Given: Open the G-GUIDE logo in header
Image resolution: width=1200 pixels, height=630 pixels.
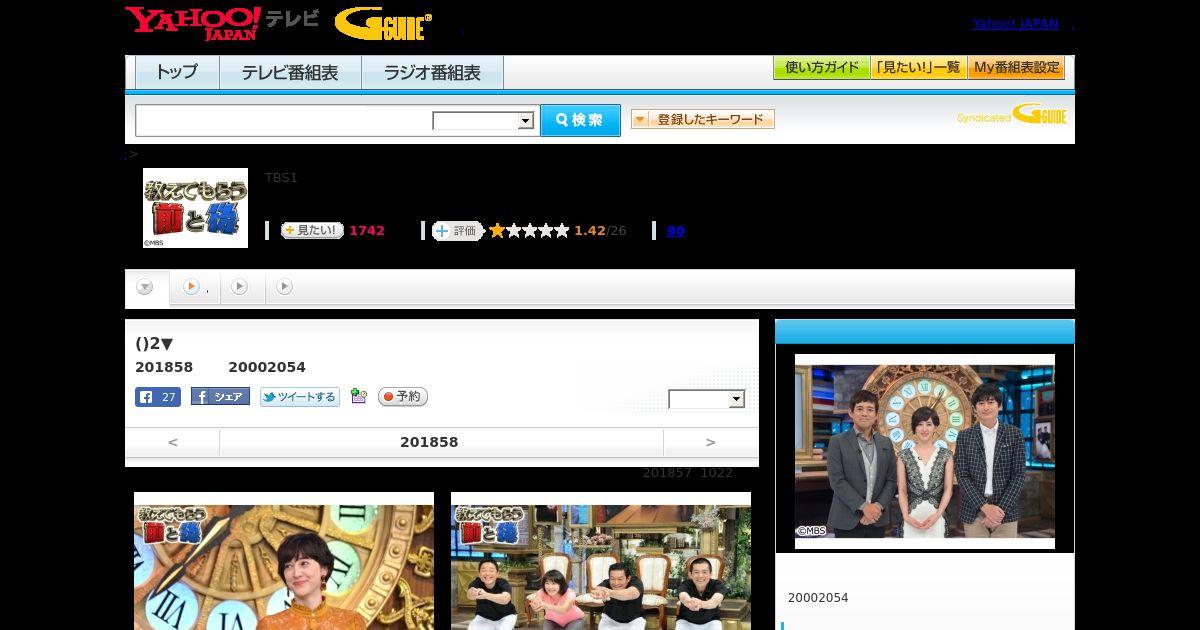Looking at the screenshot, I should click(x=383, y=23).
